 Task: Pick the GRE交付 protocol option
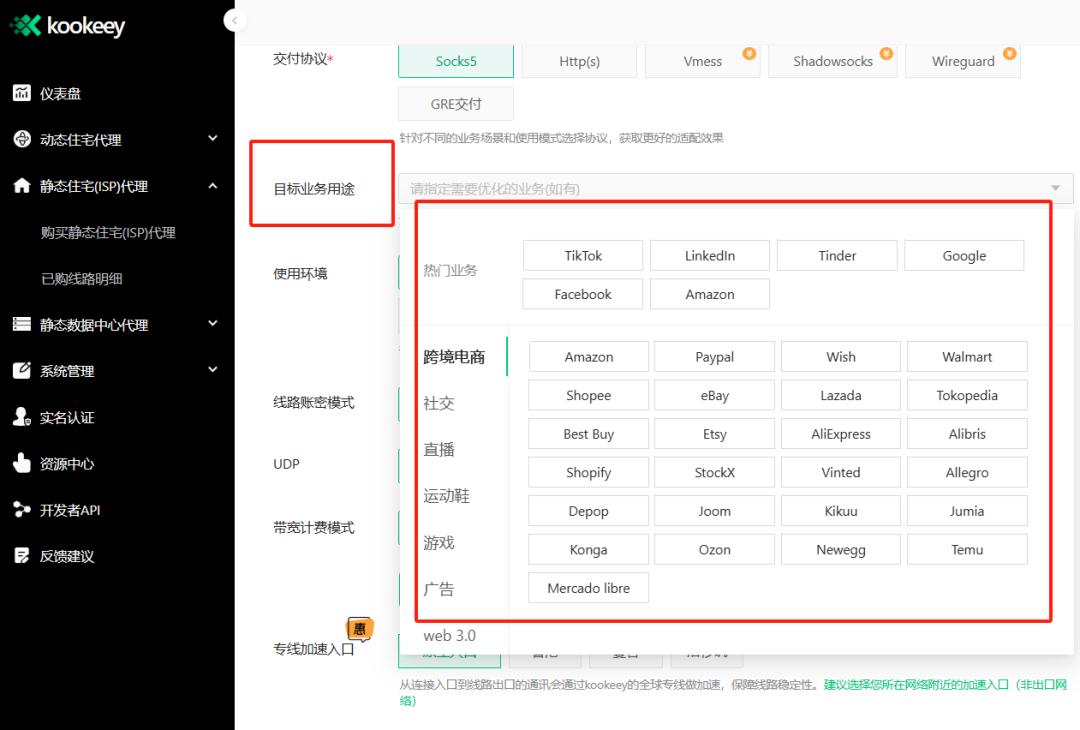click(x=456, y=104)
